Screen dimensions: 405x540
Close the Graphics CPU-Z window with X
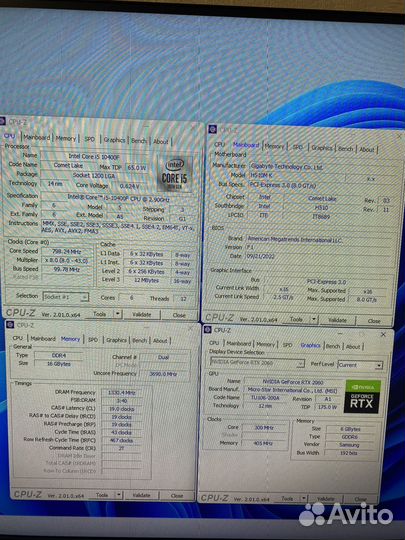(x=383, y=334)
